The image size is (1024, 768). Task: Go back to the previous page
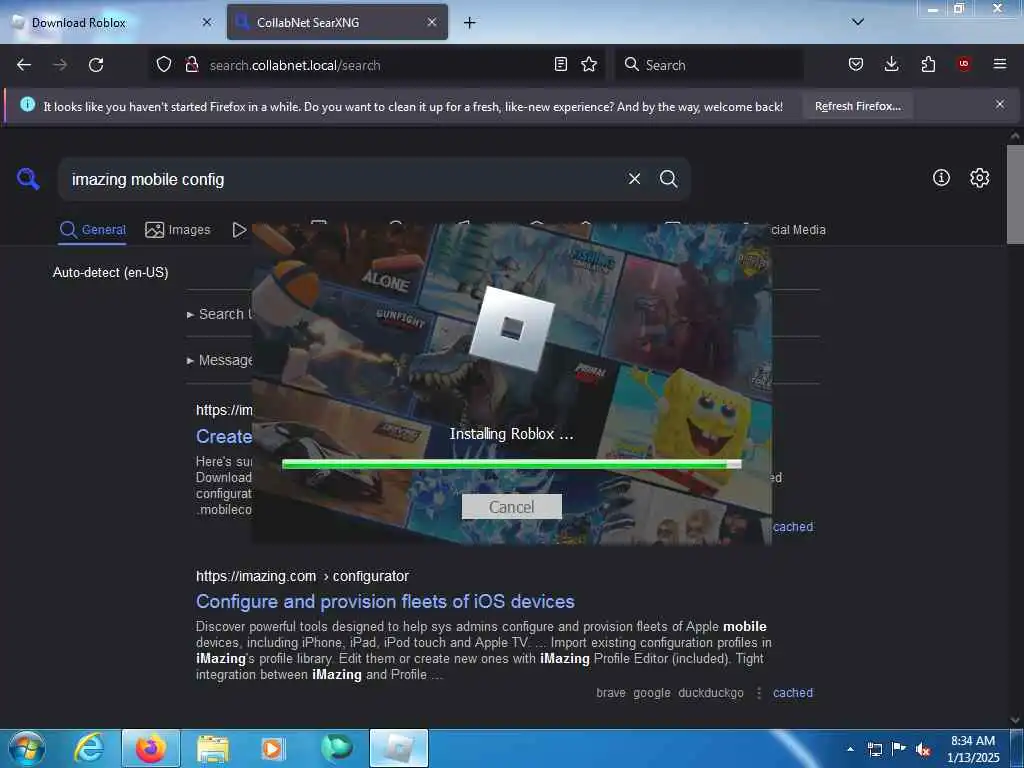(24, 65)
